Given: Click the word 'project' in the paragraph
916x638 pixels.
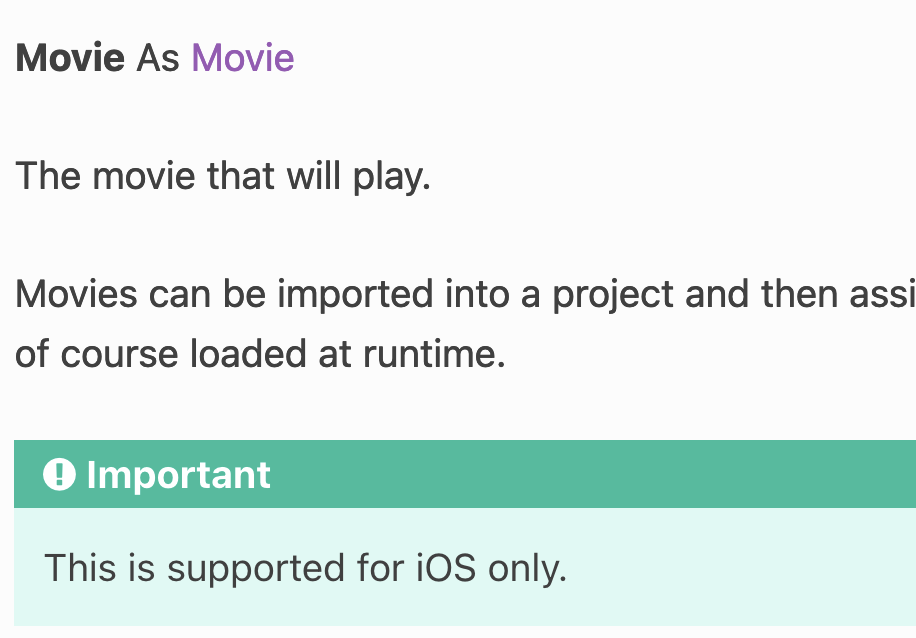Looking at the screenshot, I should 613,294.
